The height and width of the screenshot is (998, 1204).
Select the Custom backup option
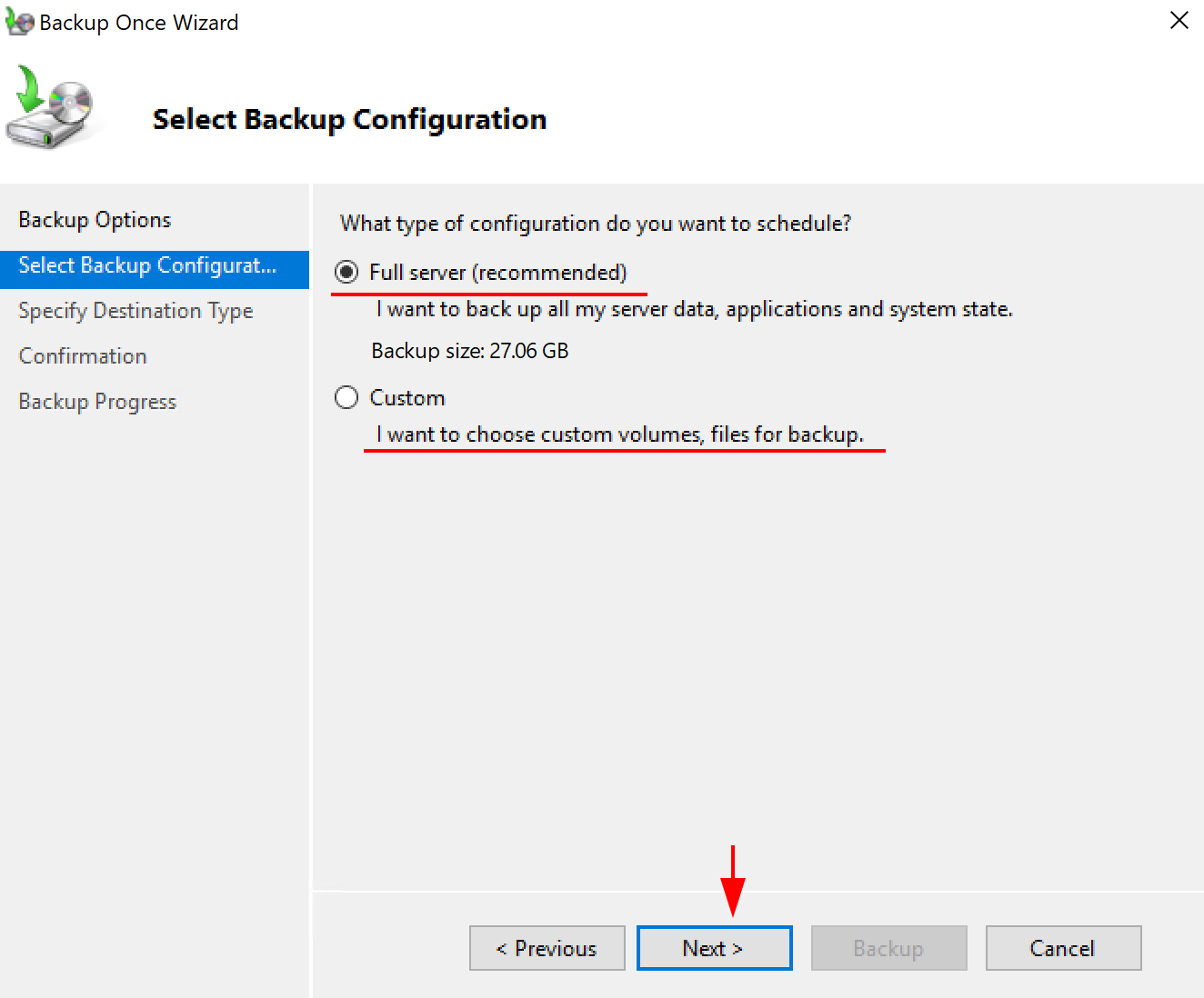(346, 397)
